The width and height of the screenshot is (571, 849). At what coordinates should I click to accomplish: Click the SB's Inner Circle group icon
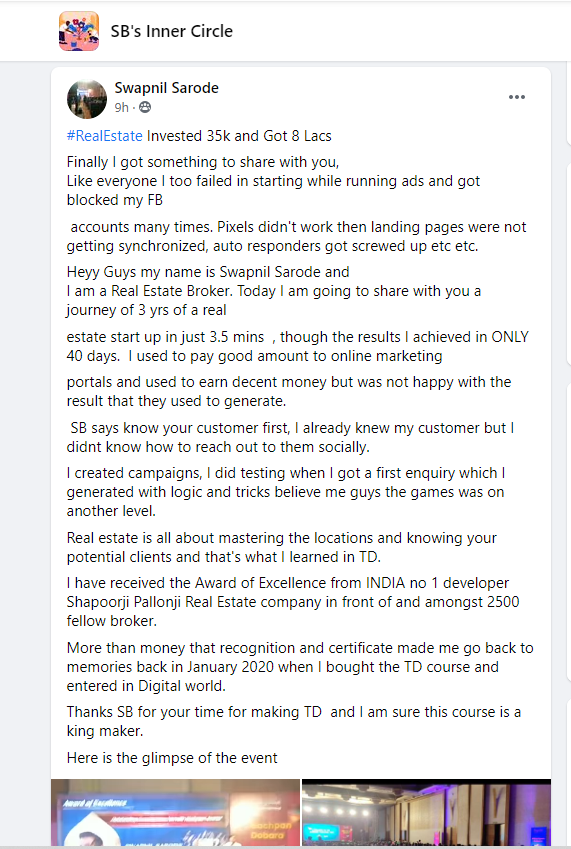point(79,31)
